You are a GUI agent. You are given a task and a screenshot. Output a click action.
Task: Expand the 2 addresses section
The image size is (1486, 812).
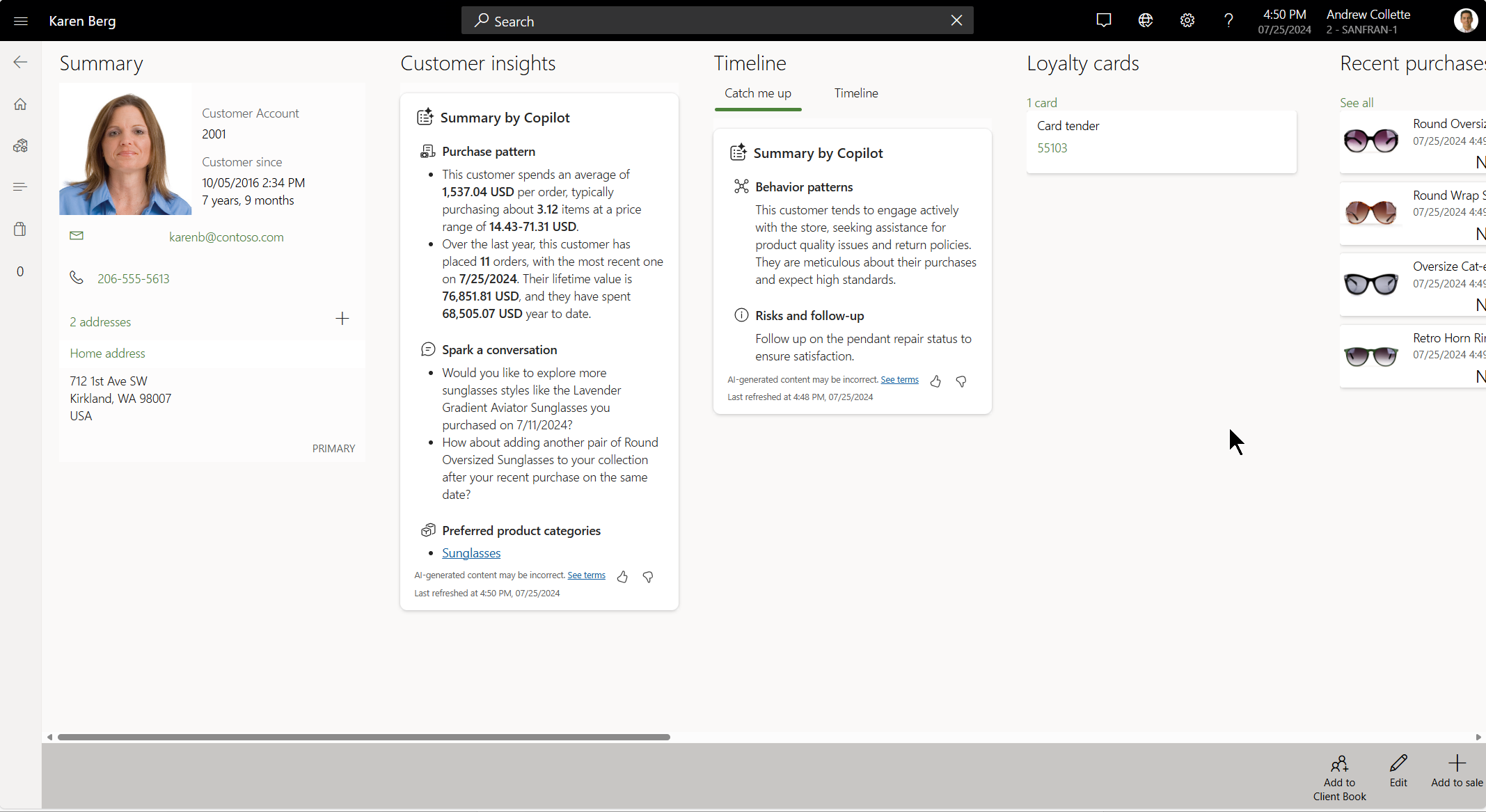99,321
